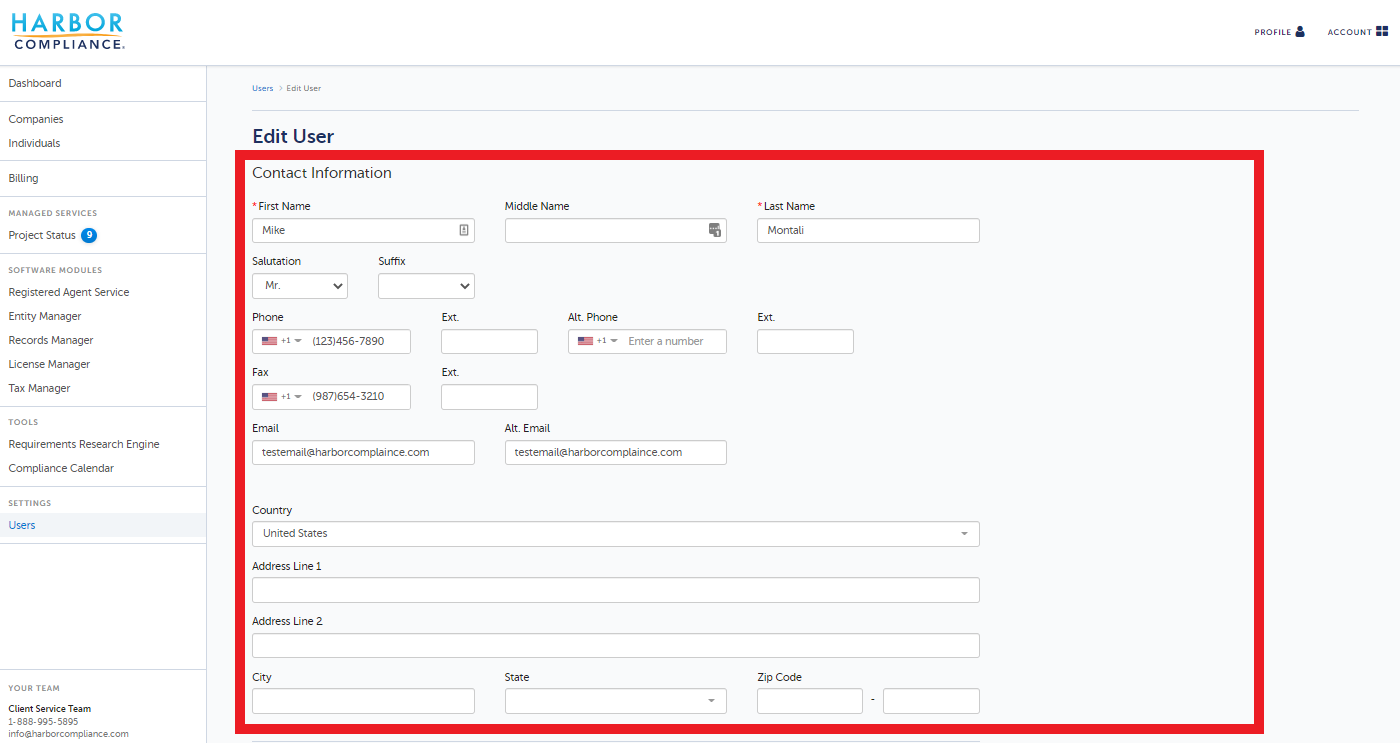This screenshot has height=743, width=1400.
Task: Open Entity Manager module
Action: pyautogui.click(x=45, y=316)
